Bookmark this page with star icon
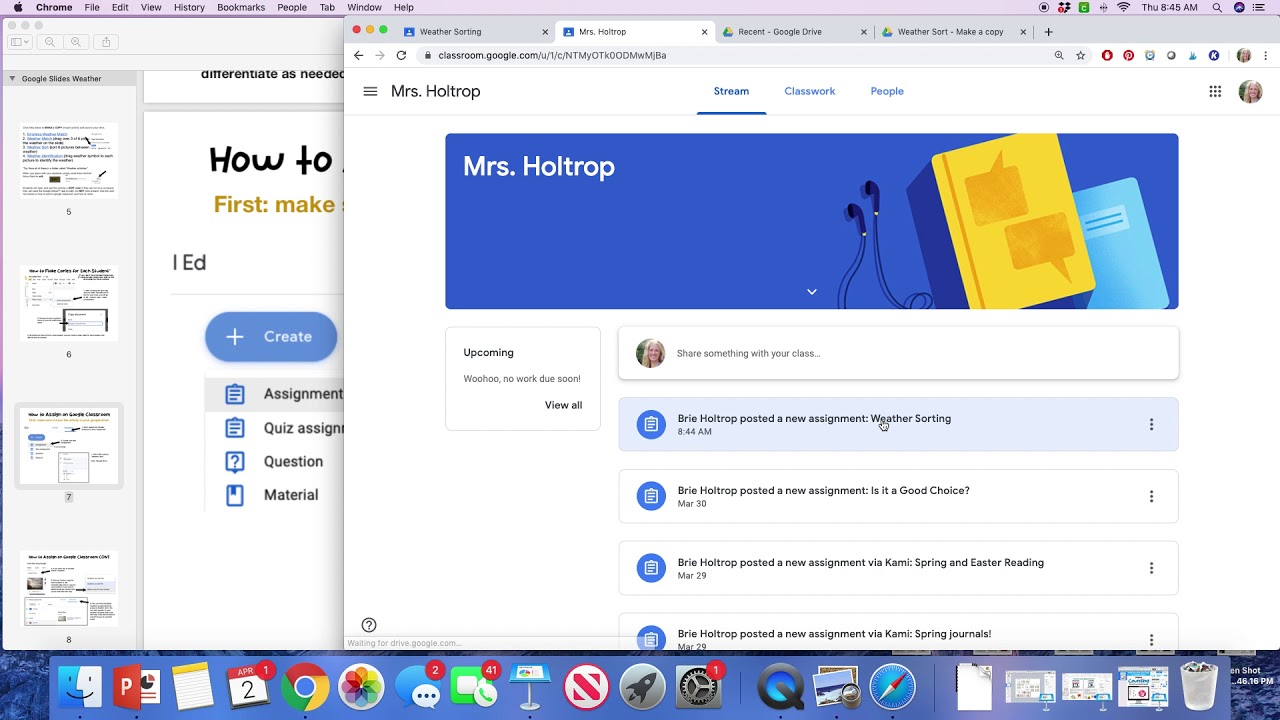Screen dimensions: 1280x720 coord(1080,55)
